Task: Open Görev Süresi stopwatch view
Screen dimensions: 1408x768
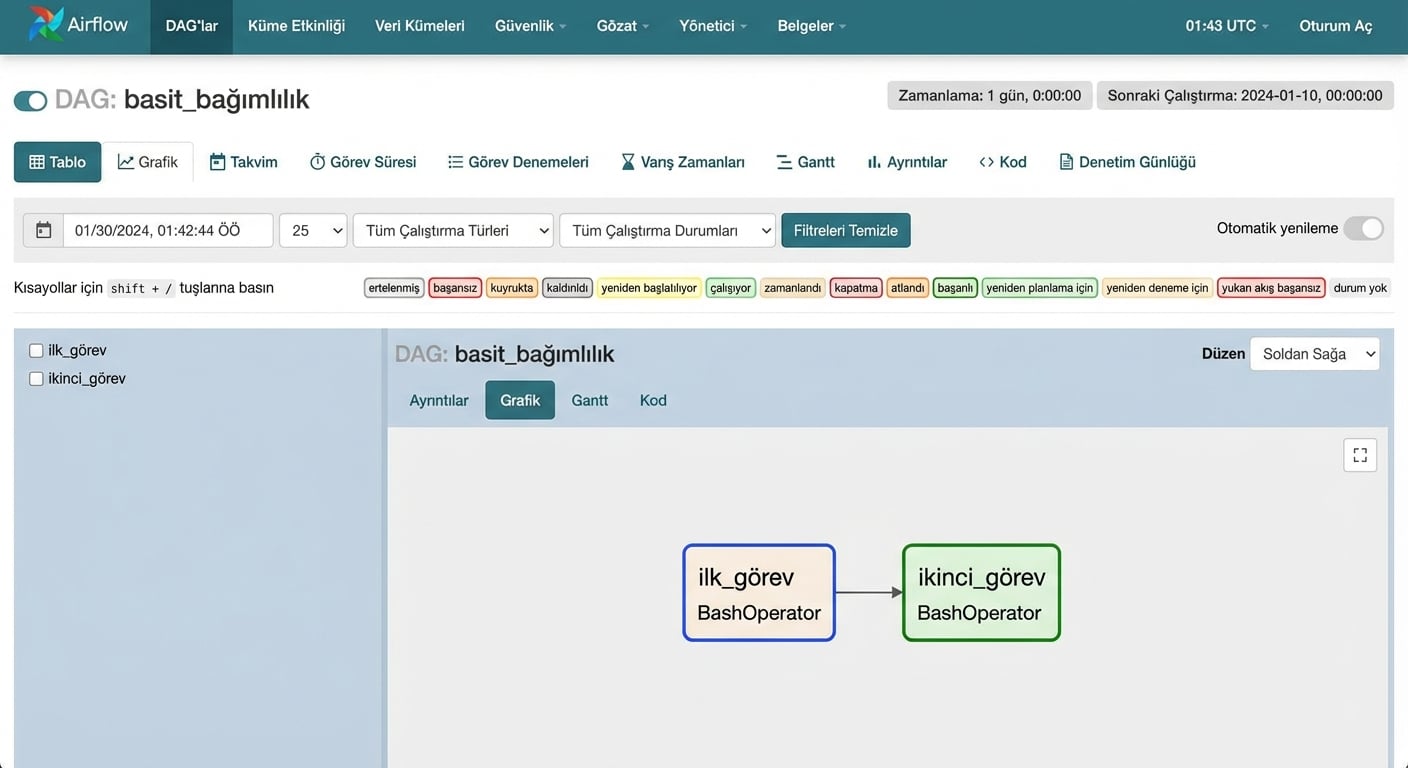Action: pos(362,162)
